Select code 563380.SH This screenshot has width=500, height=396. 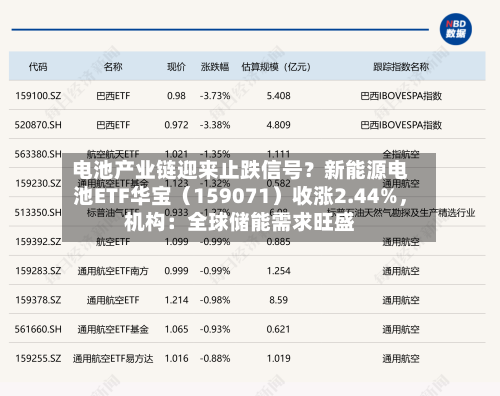tap(38, 154)
